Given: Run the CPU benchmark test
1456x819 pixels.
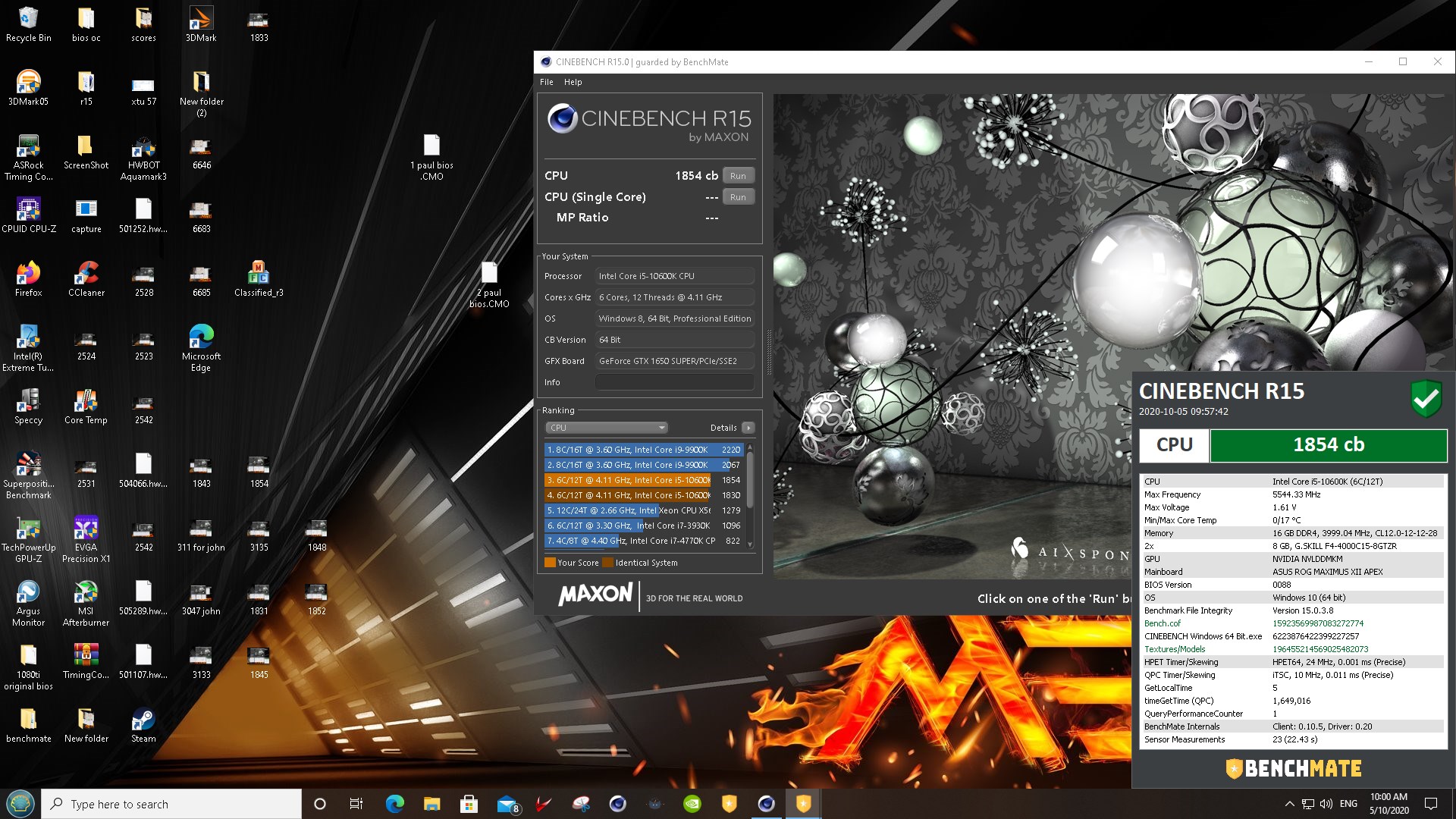Looking at the screenshot, I should click(738, 176).
